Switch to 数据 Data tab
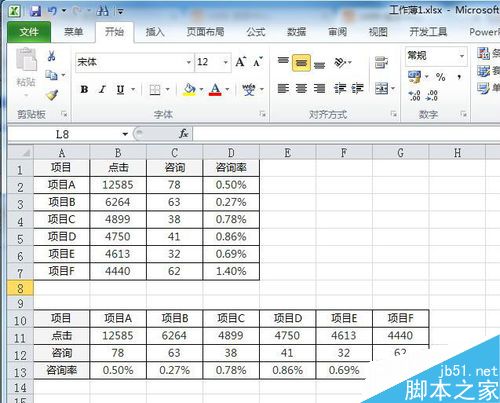 coord(297,32)
